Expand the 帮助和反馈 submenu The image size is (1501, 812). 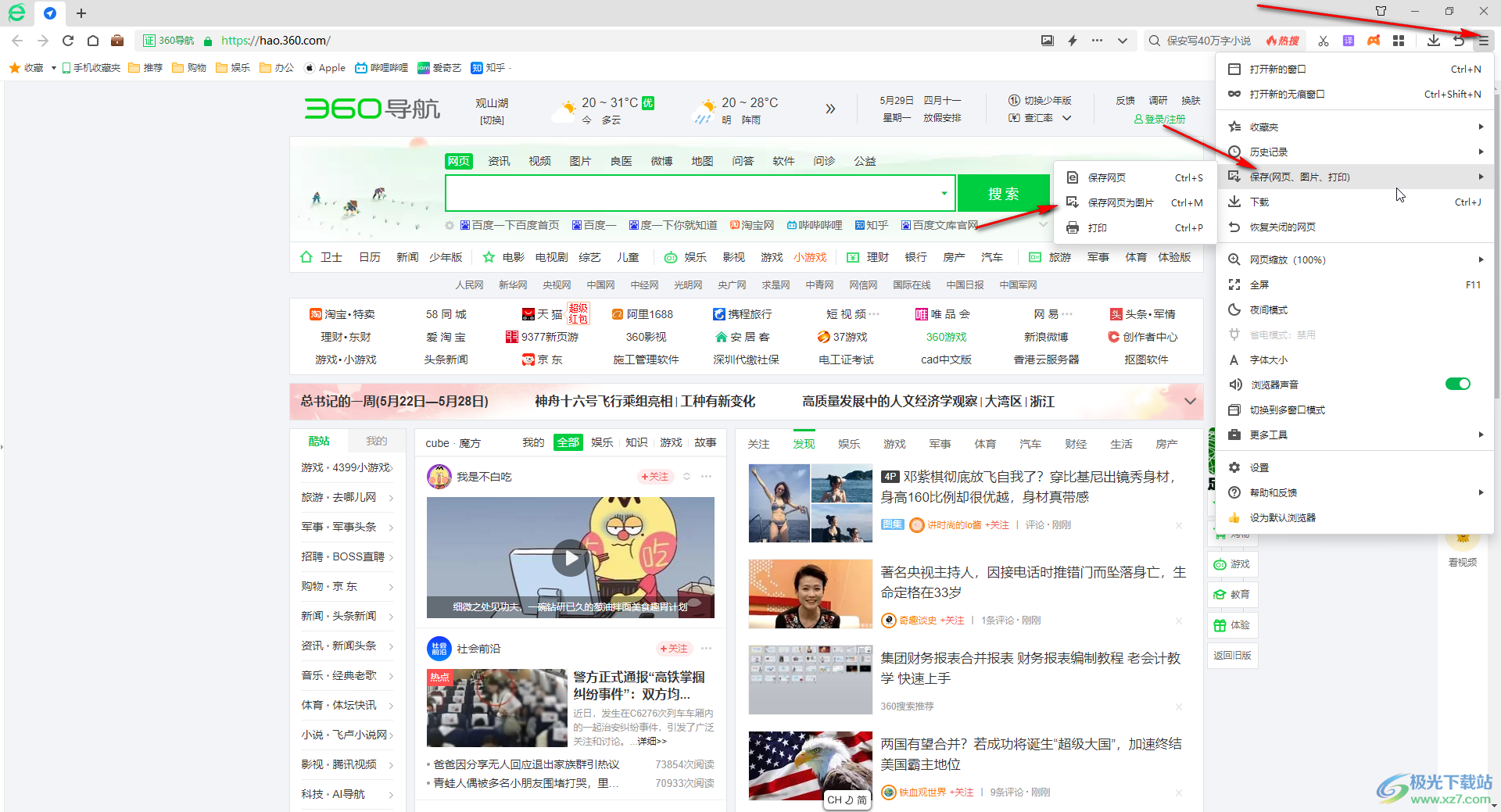1355,492
